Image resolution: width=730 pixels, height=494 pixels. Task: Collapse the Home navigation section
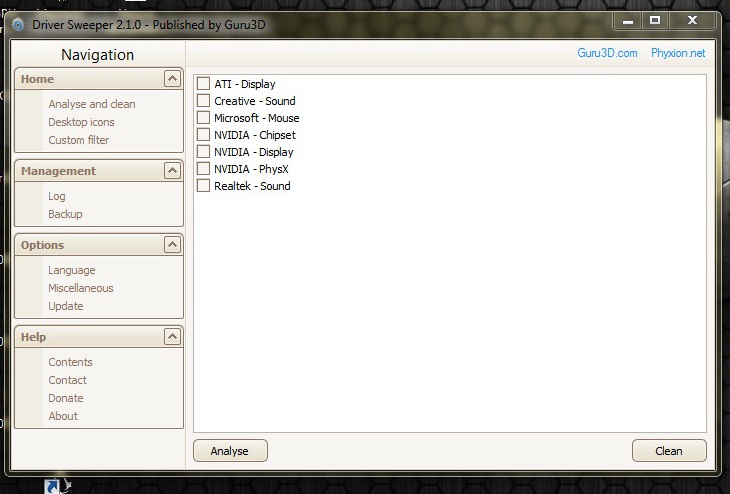[172, 79]
